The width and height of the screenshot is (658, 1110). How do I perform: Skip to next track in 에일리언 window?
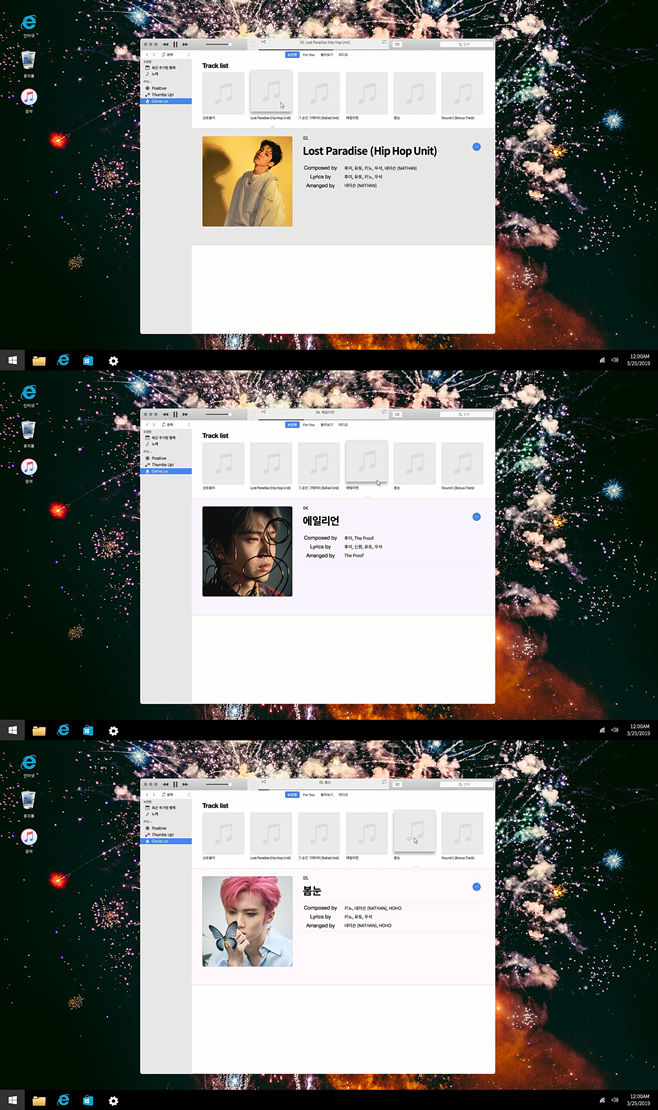coord(185,414)
